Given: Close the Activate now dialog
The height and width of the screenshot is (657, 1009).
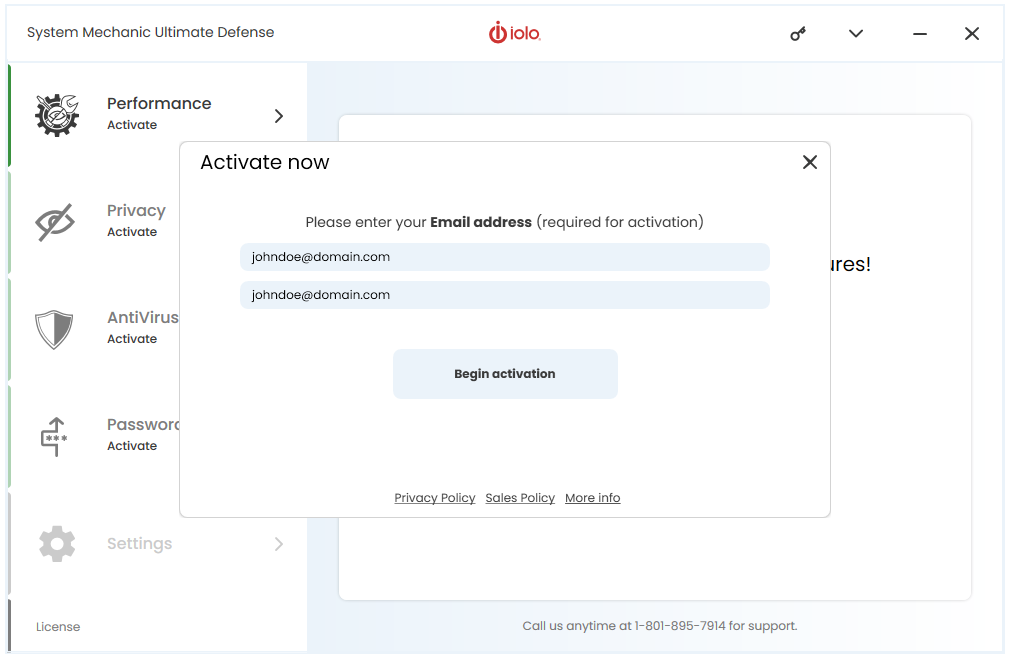Looking at the screenshot, I should (810, 162).
